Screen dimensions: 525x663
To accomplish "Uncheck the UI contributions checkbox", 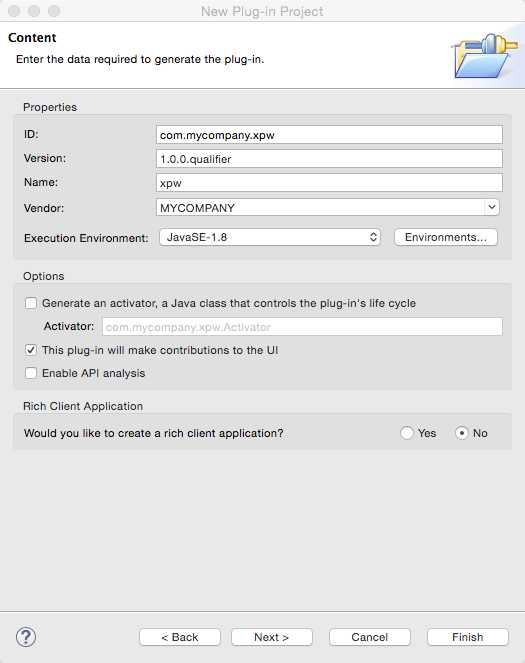I will point(31,350).
